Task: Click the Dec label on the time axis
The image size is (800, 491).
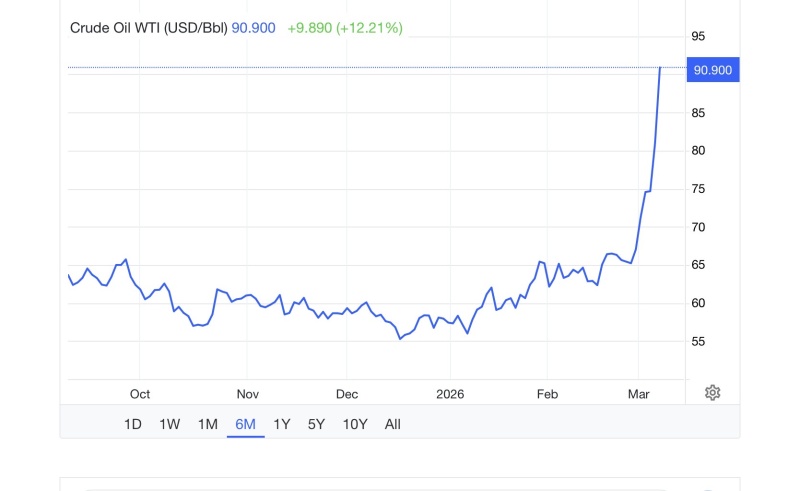Action: (x=347, y=394)
